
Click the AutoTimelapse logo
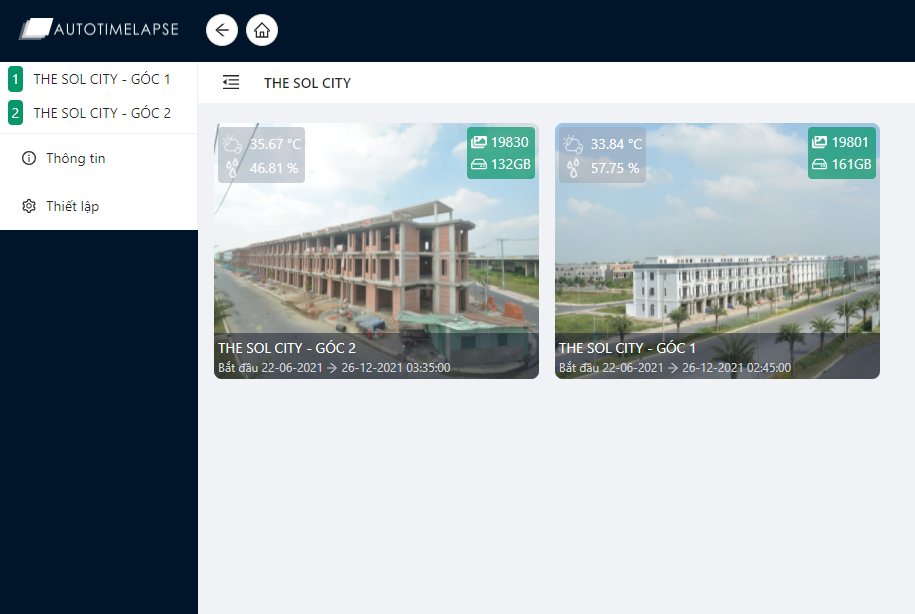[99, 29]
